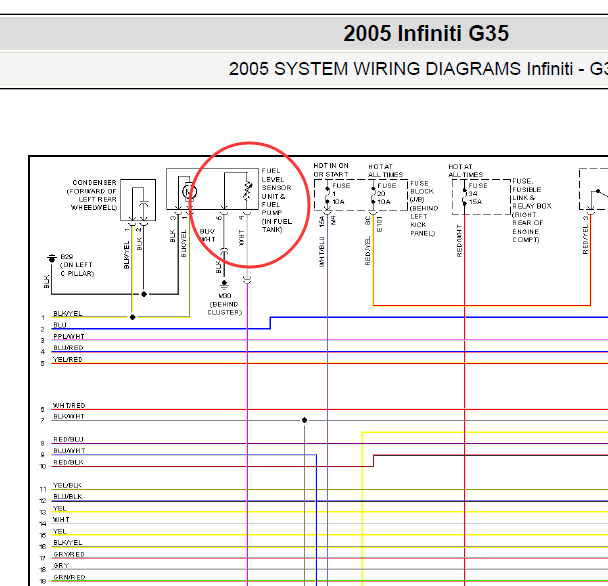Image resolution: width=608 pixels, height=586 pixels.
Task: Select the WHT/RED wire label on row 6
Action: 69,405
